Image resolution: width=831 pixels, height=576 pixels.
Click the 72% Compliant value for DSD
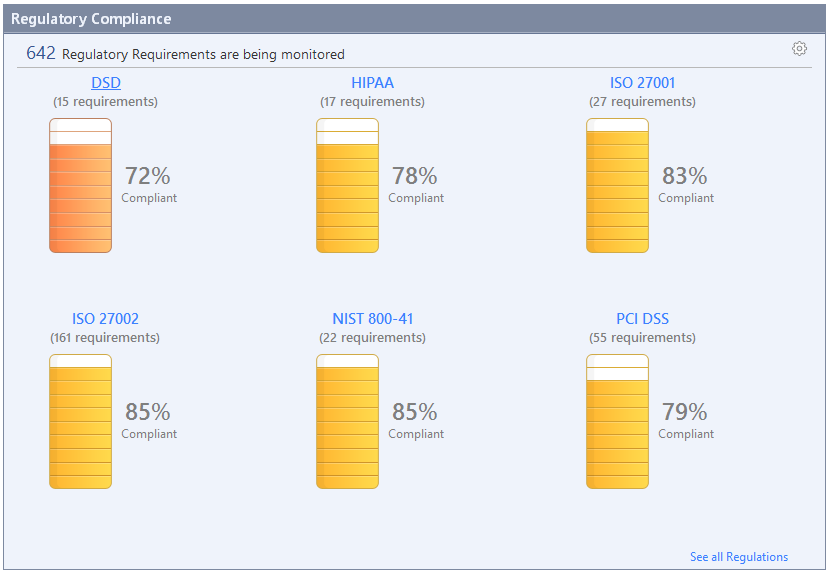[x=148, y=177]
